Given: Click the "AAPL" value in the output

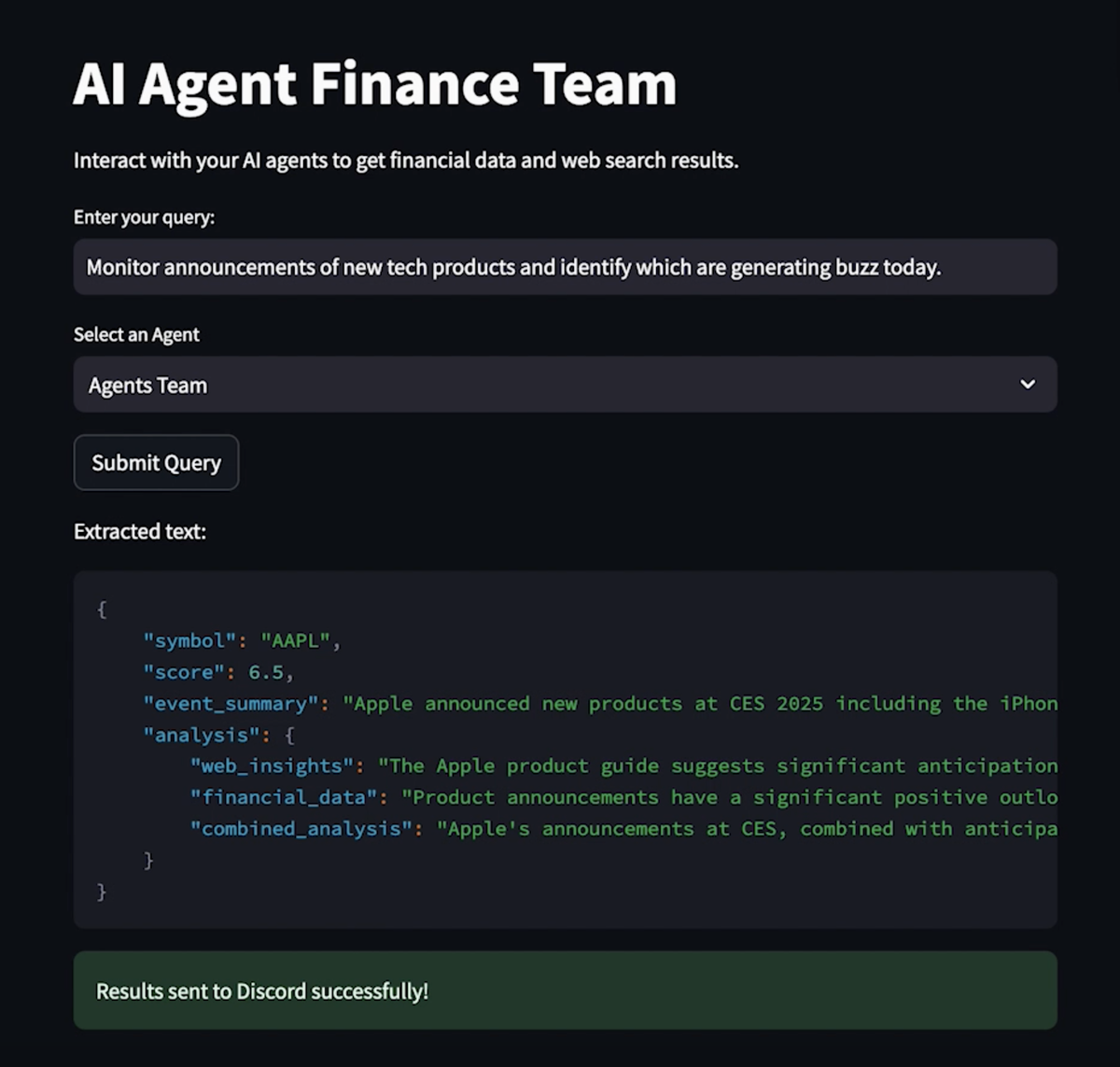Looking at the screenshot, I should tap(295, 641).
